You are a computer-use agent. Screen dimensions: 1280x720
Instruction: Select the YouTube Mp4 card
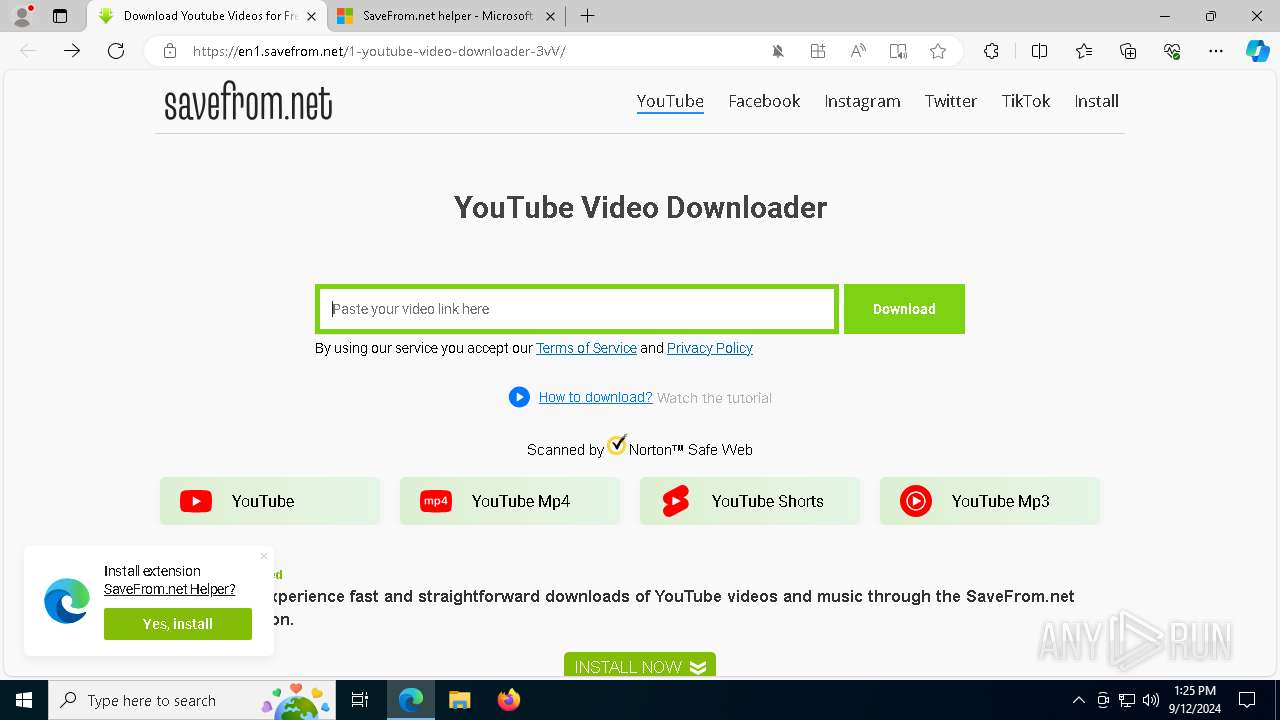[510, 501]
